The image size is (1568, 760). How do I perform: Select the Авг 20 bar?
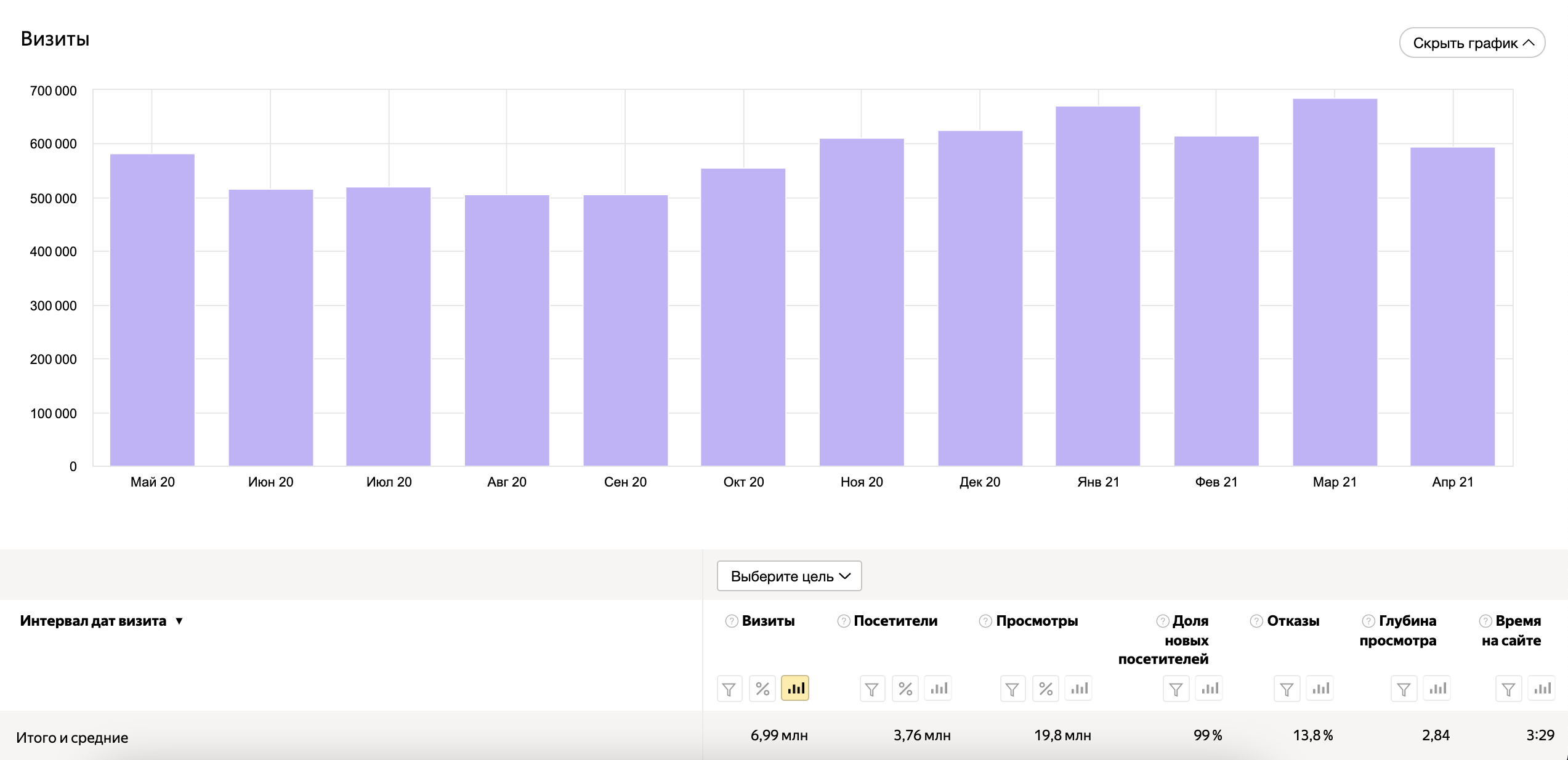pos(507,330)
